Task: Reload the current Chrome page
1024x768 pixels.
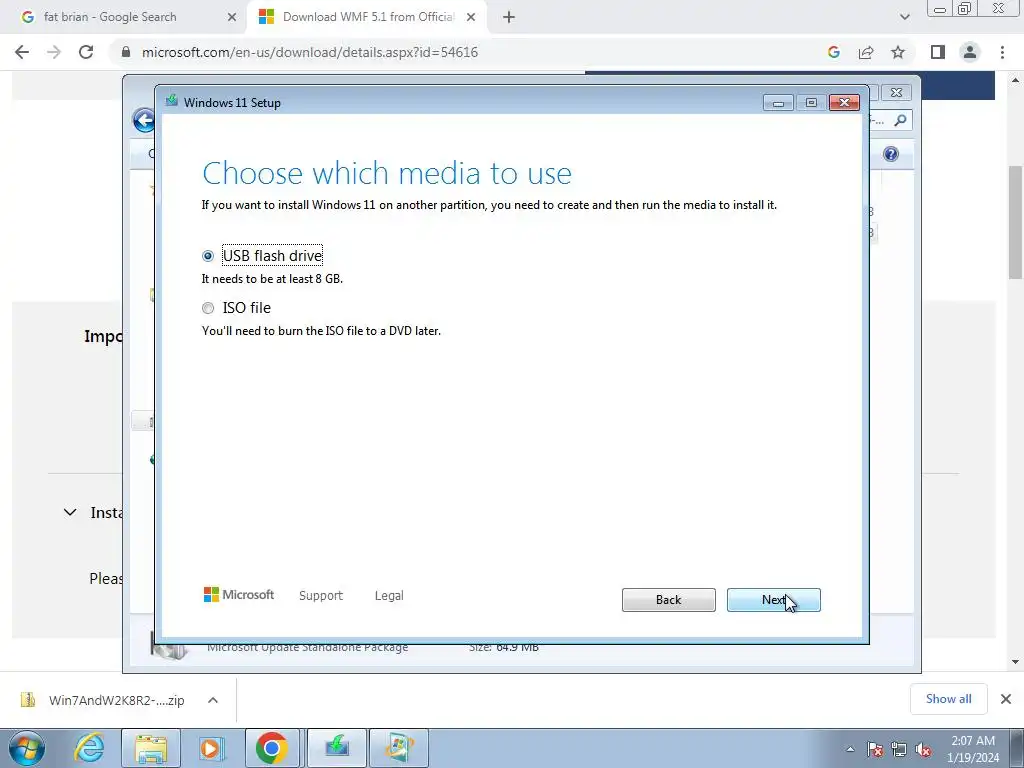Action: tap(86, 52)
